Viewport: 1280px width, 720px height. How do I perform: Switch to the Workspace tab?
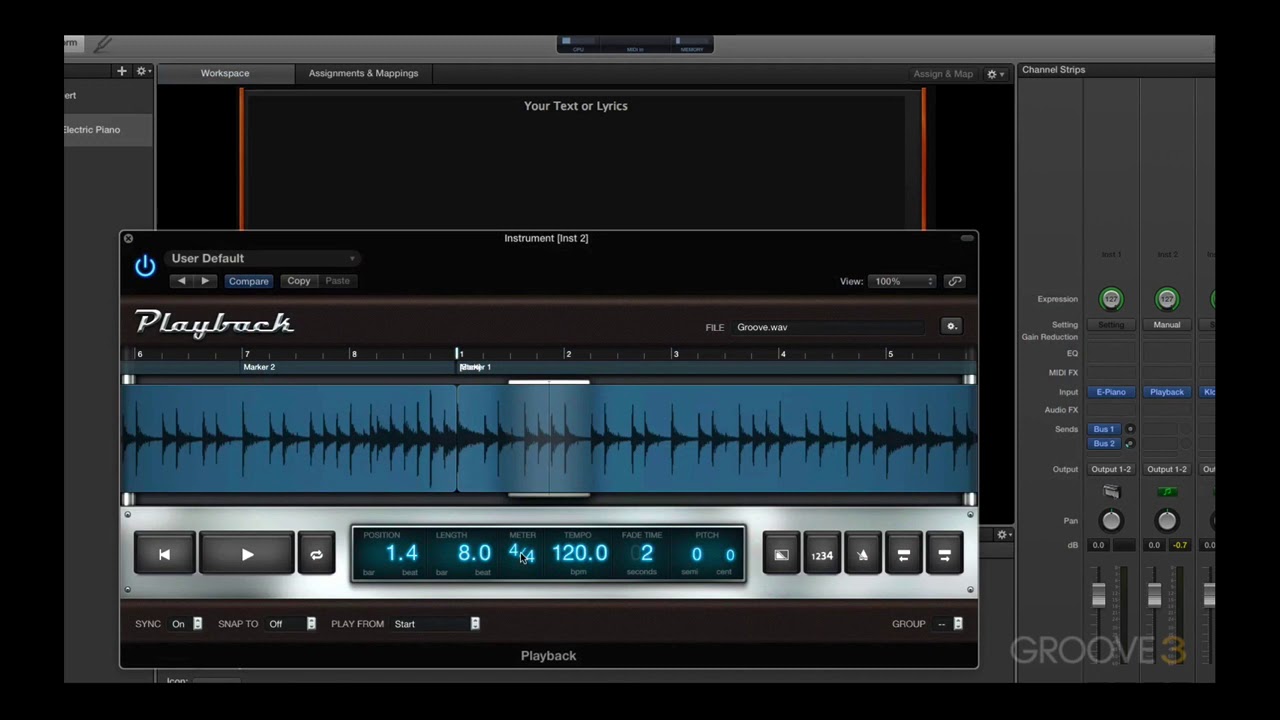pyautogui.click(x=225, y=73)
